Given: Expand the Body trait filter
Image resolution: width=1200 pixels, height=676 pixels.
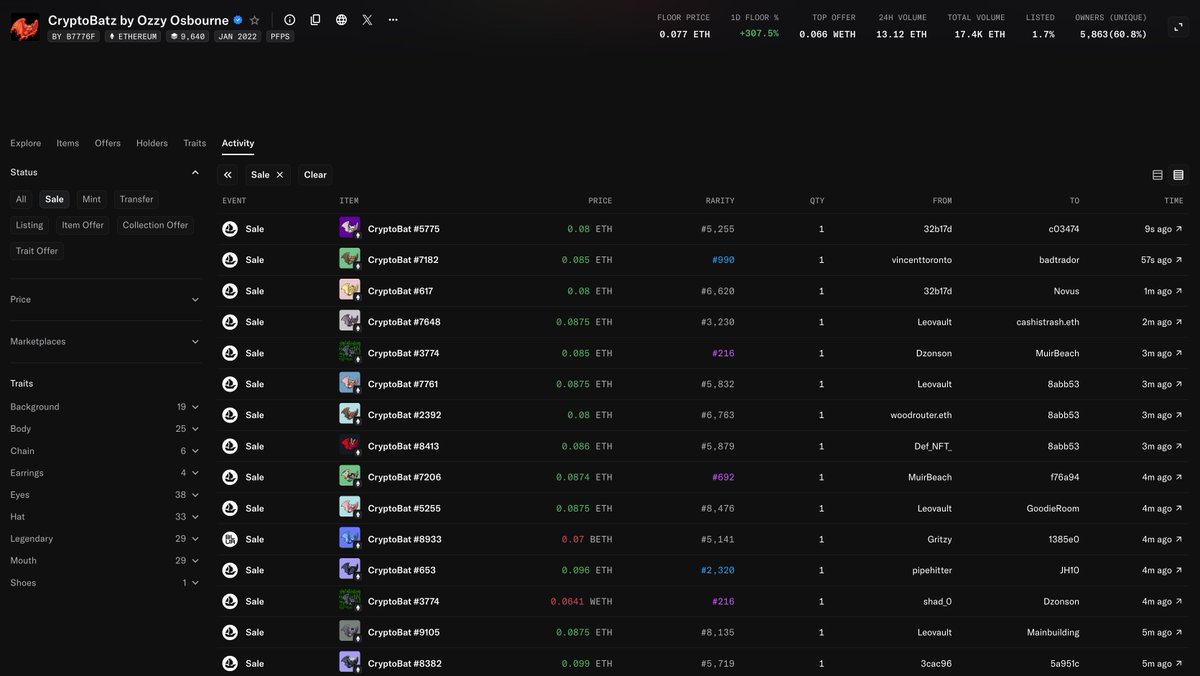Looking at the screenshot, I should coord(104,429).
